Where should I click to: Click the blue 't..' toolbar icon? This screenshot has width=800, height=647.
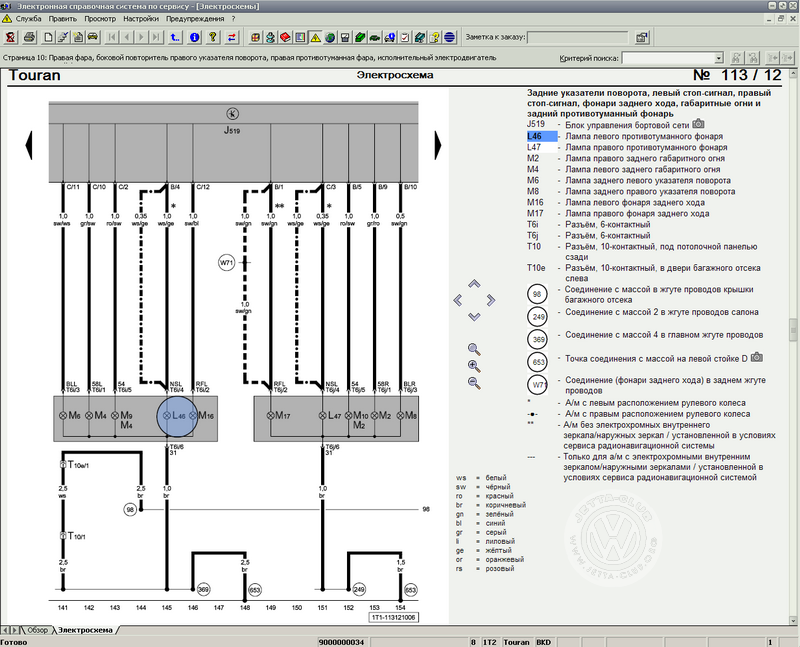pos(175,37)
